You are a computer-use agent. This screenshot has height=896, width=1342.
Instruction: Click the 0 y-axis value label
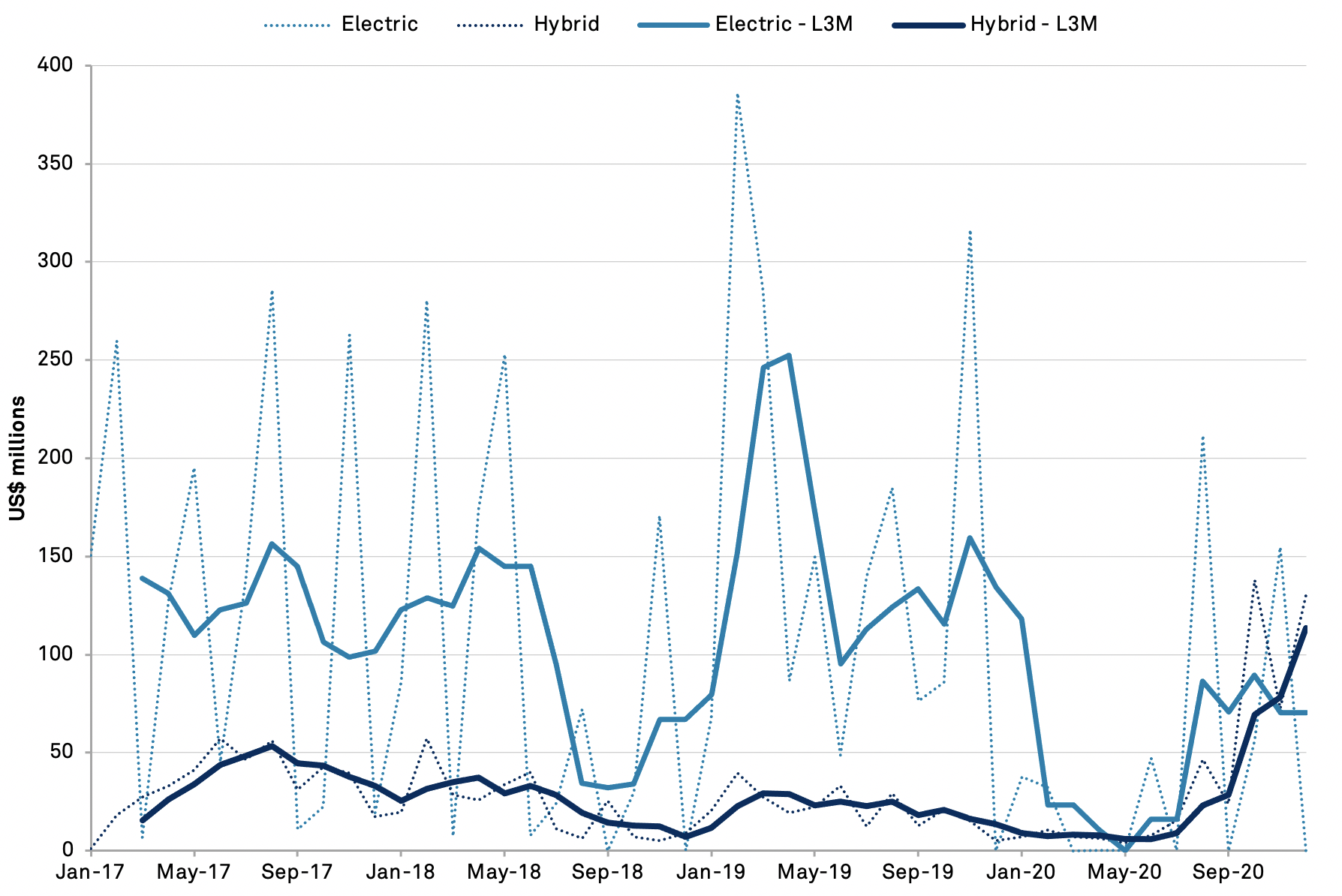tap(68, 850)
